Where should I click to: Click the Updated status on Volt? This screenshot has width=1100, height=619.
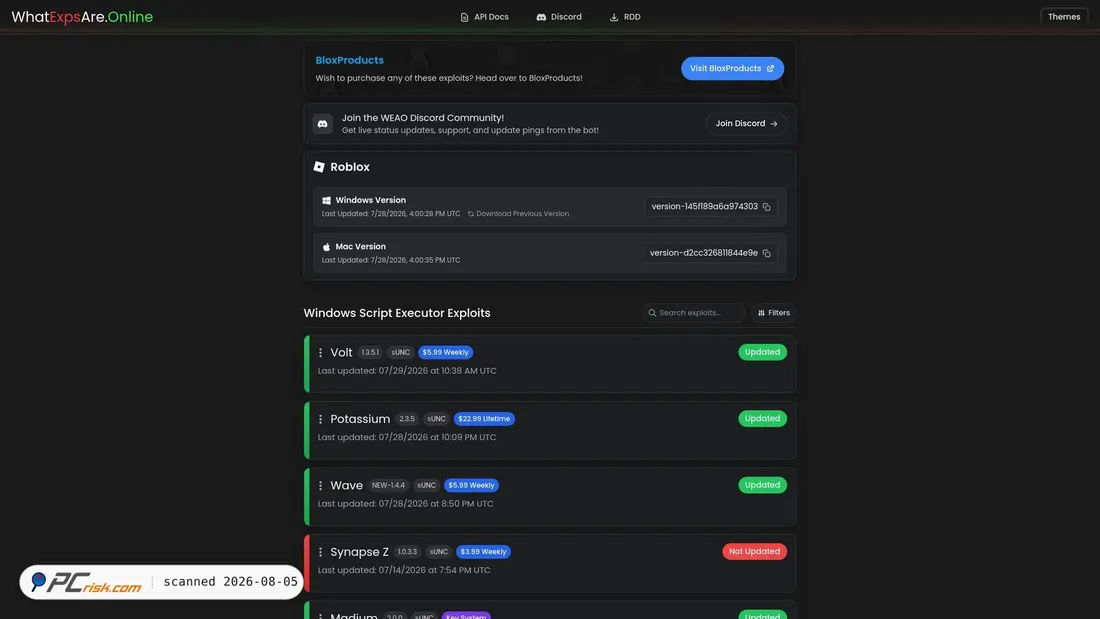coord(763,352)
